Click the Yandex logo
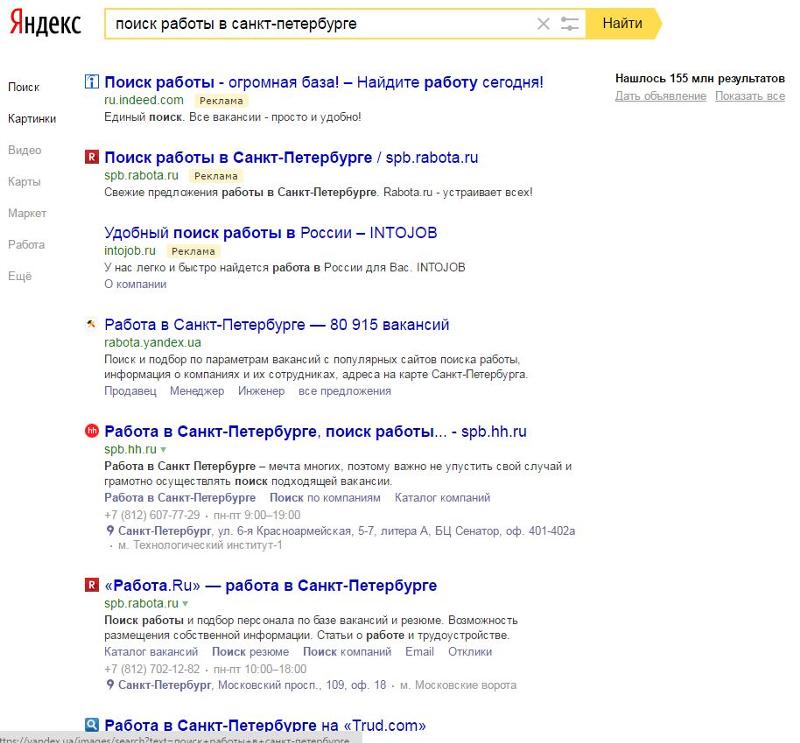Image resolution: width=800 pixels, height=743 pixels. click(x=45, y=23)
